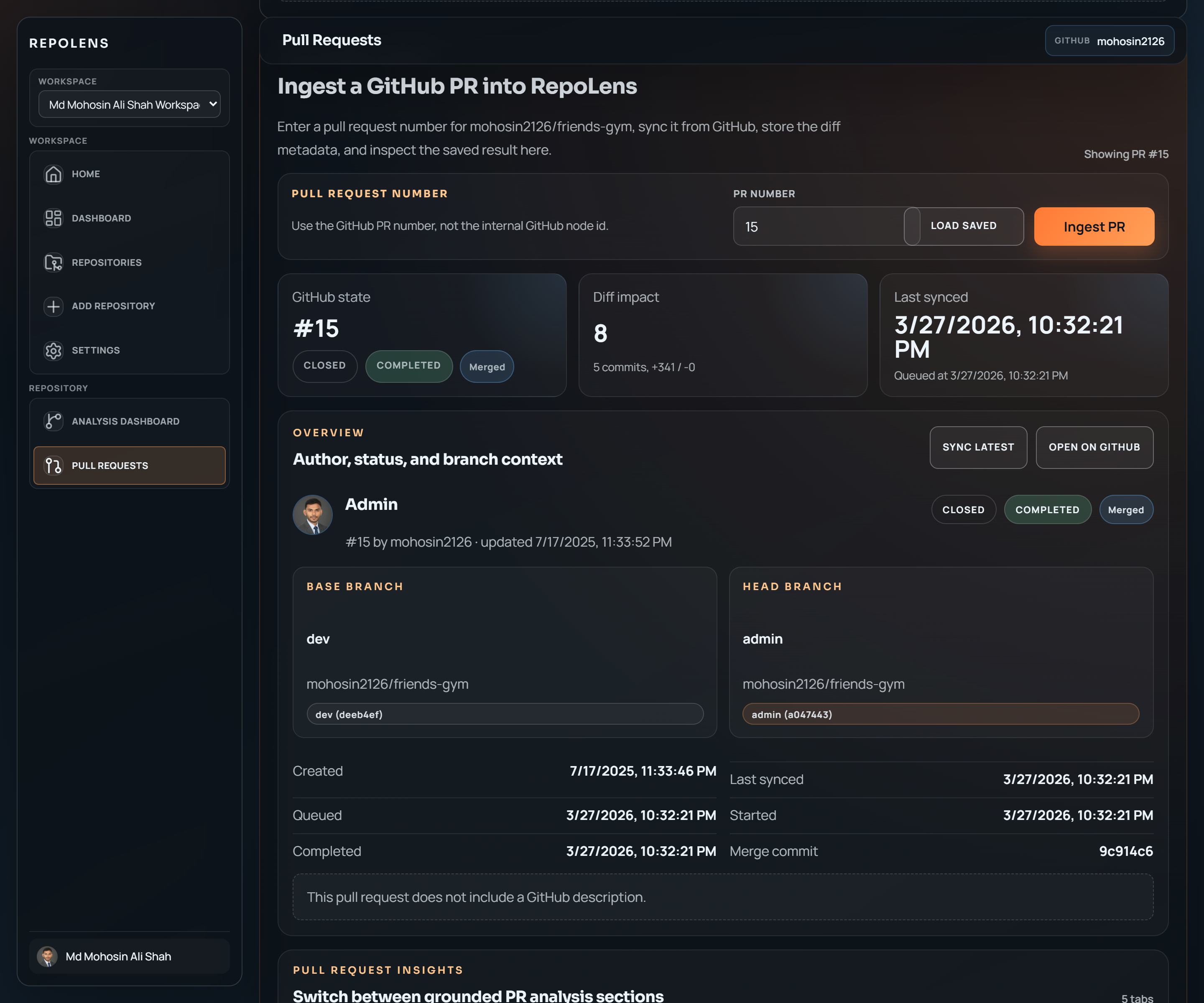Click the Analysis Dashboard branch-graph icon

[54, 421]
